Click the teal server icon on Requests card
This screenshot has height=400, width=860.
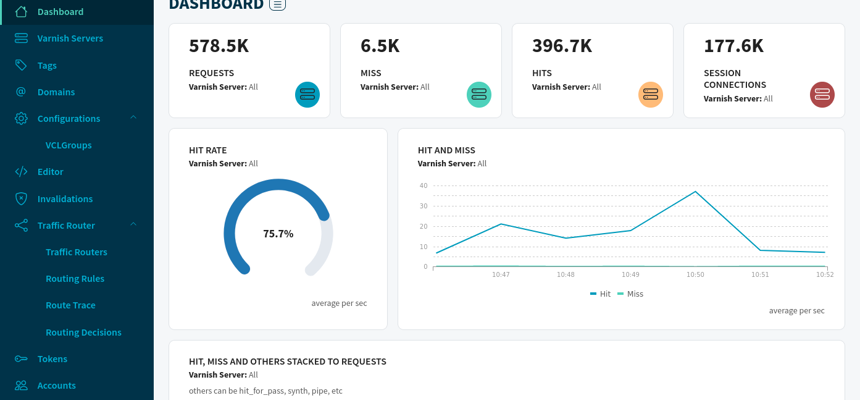click(x=307, y=95)
